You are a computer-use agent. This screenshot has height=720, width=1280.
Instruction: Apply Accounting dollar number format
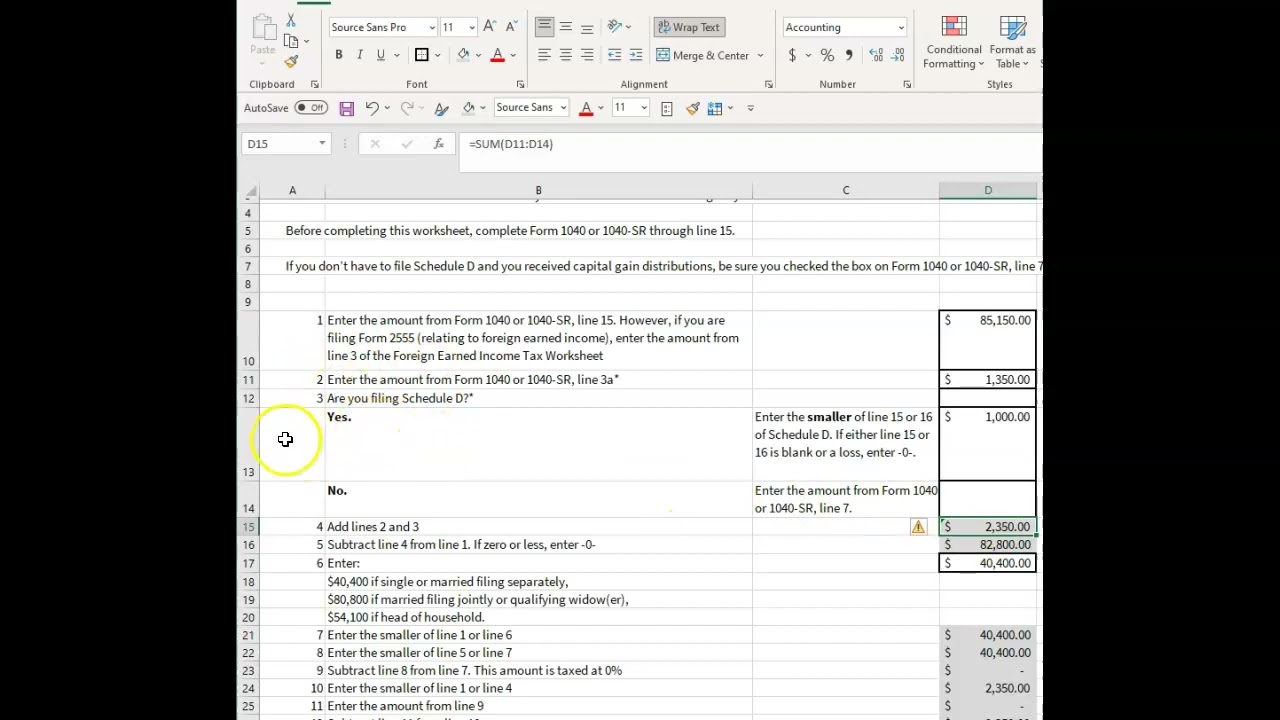[792, 55]
